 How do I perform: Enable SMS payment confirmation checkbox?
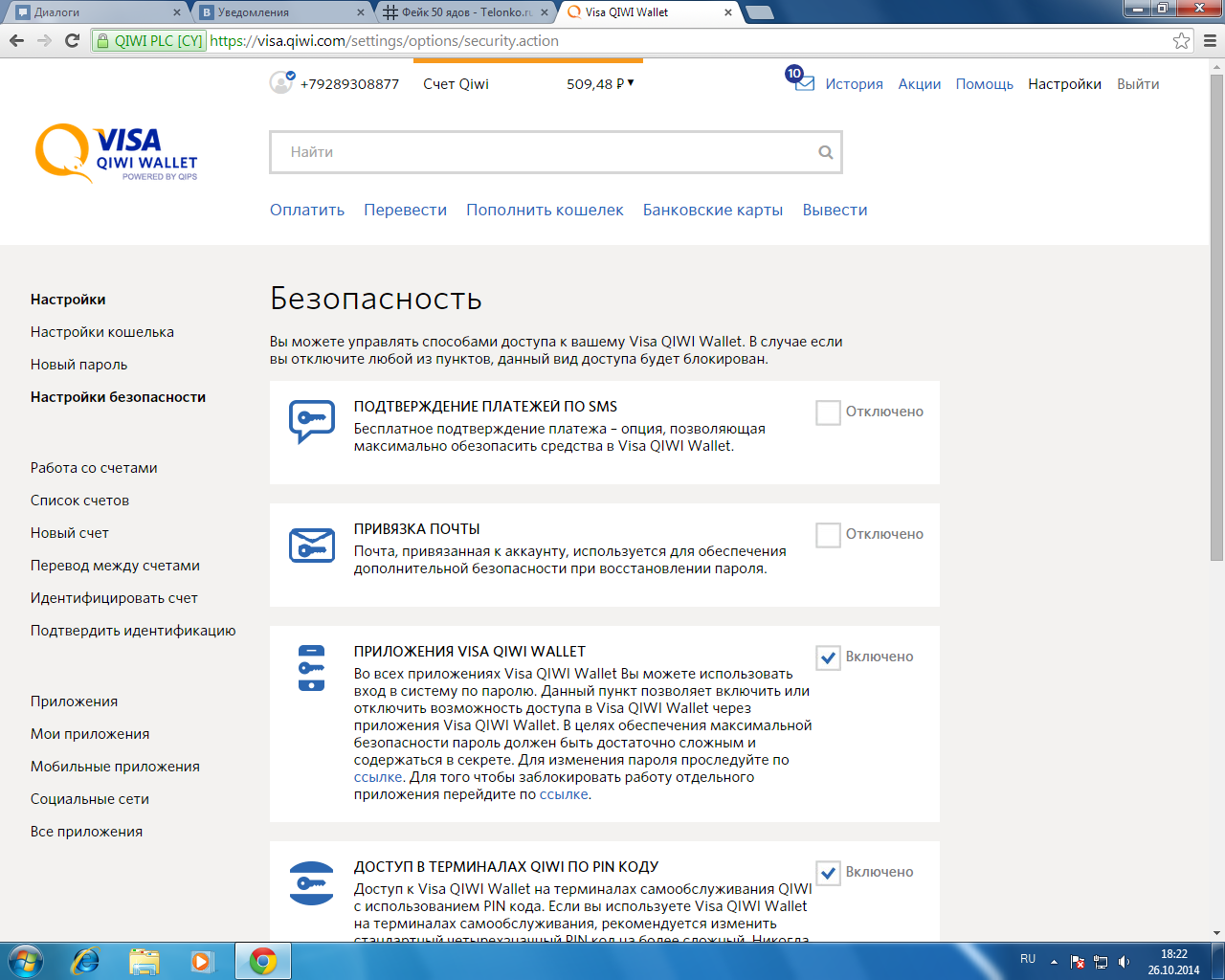click(828, 412)
